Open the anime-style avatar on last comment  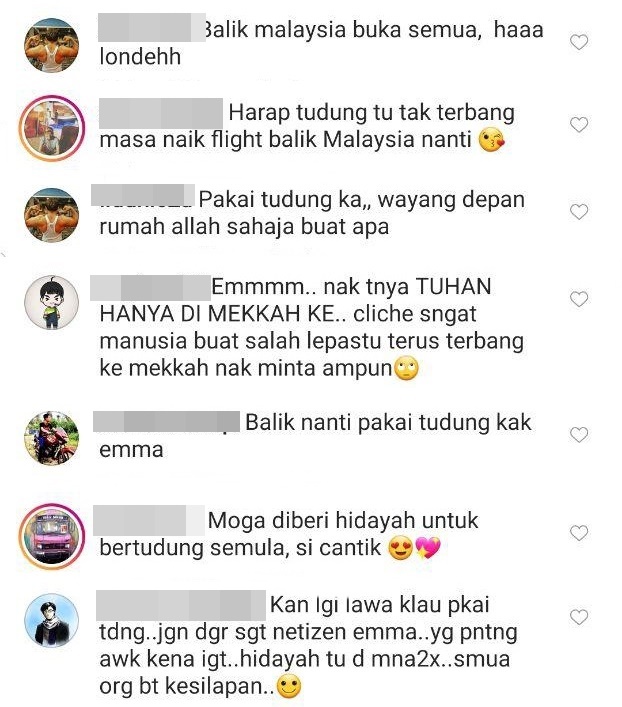tap(51, 620)
